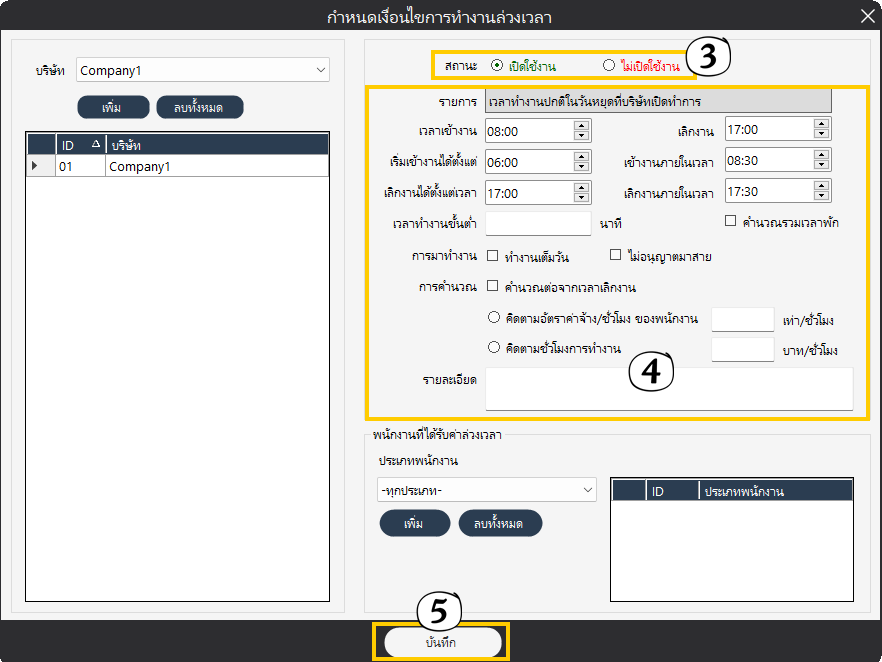Click เพิ่ม button under employee type
This screenshot has width=882, height=662.
(x=414, y=523)
